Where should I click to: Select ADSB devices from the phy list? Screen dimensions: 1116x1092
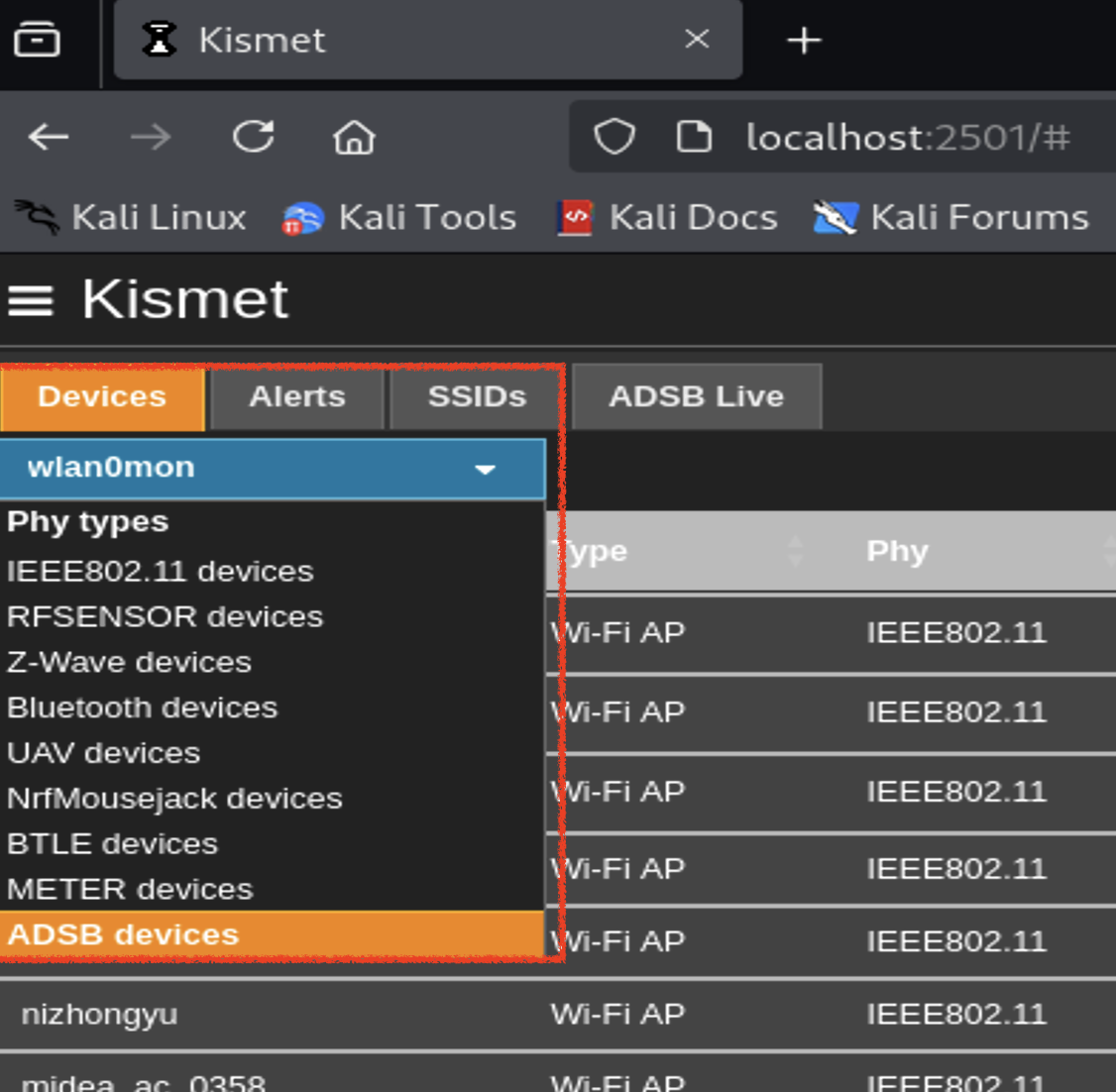click(121, 933)
